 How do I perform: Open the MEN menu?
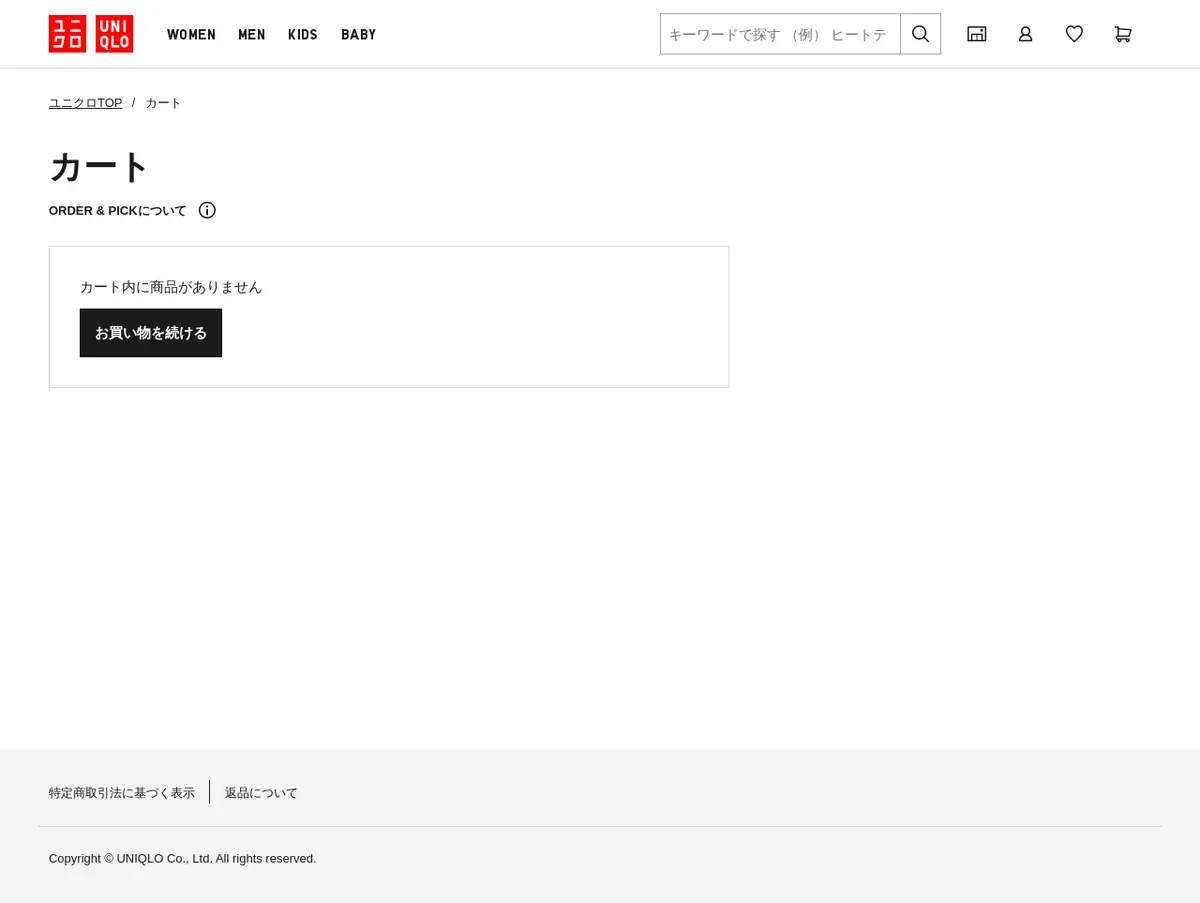252,34
